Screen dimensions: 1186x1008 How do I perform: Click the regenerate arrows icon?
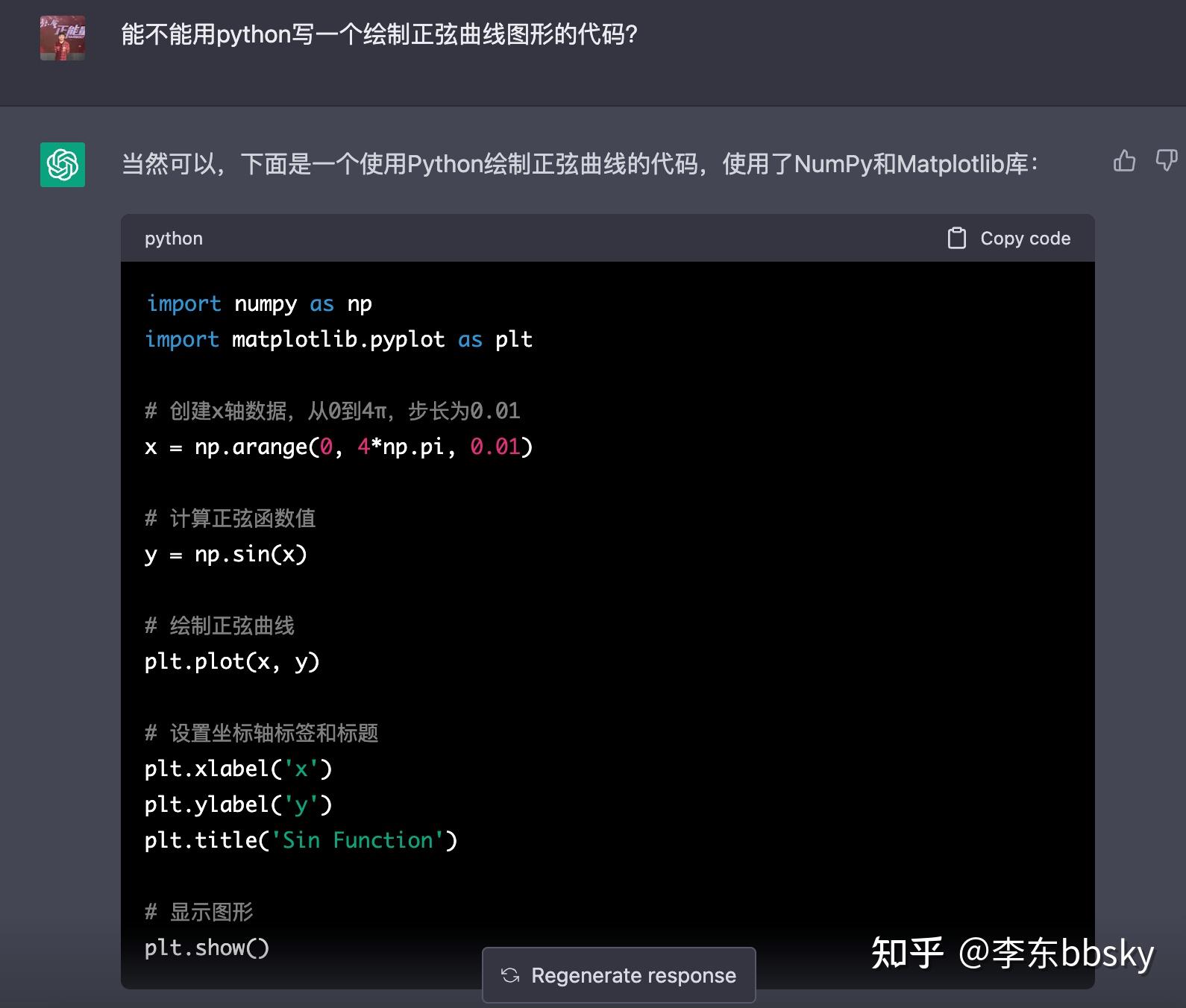[x=510, y=975]
